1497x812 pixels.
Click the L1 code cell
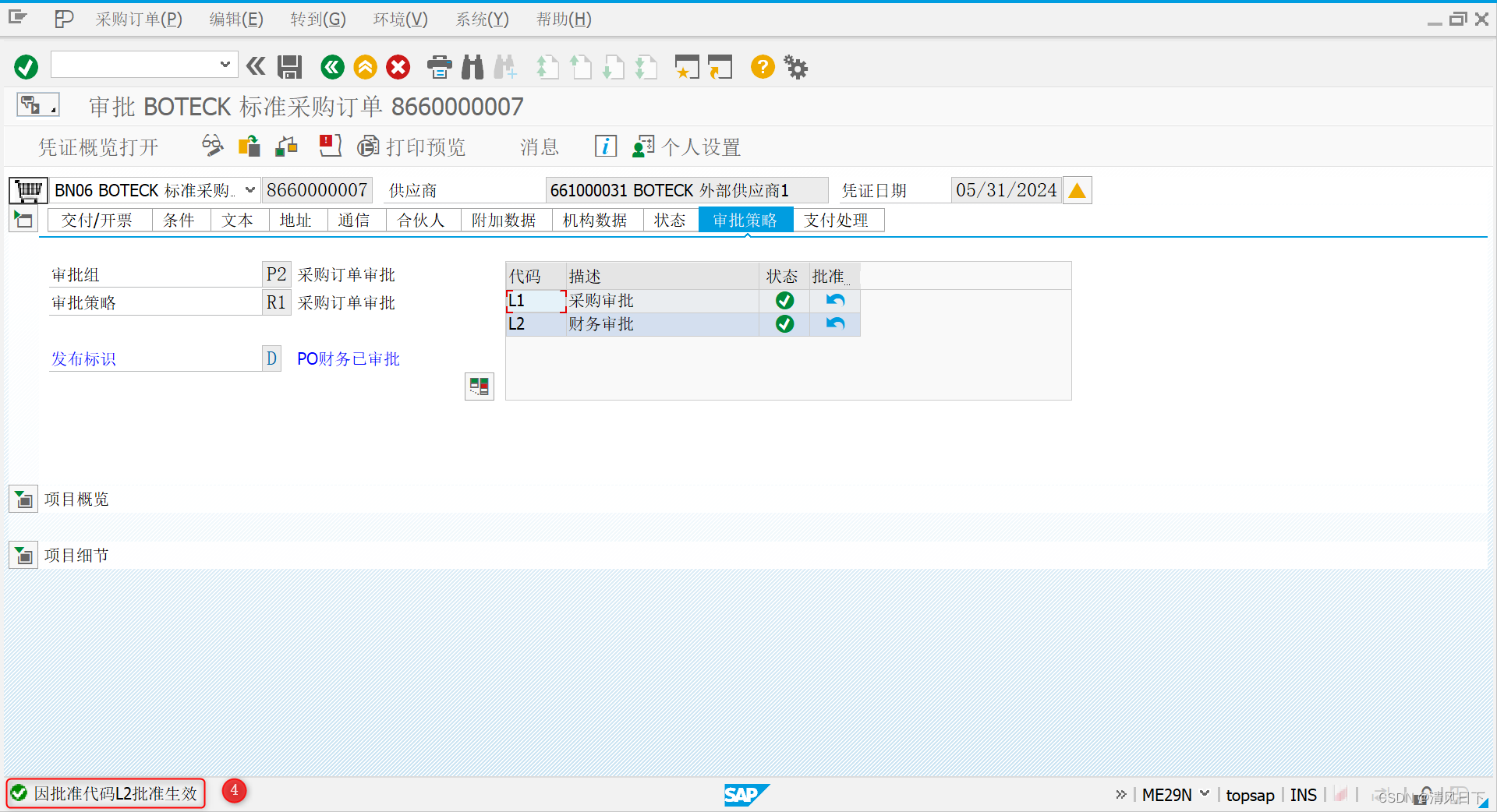tap(536, 301)
